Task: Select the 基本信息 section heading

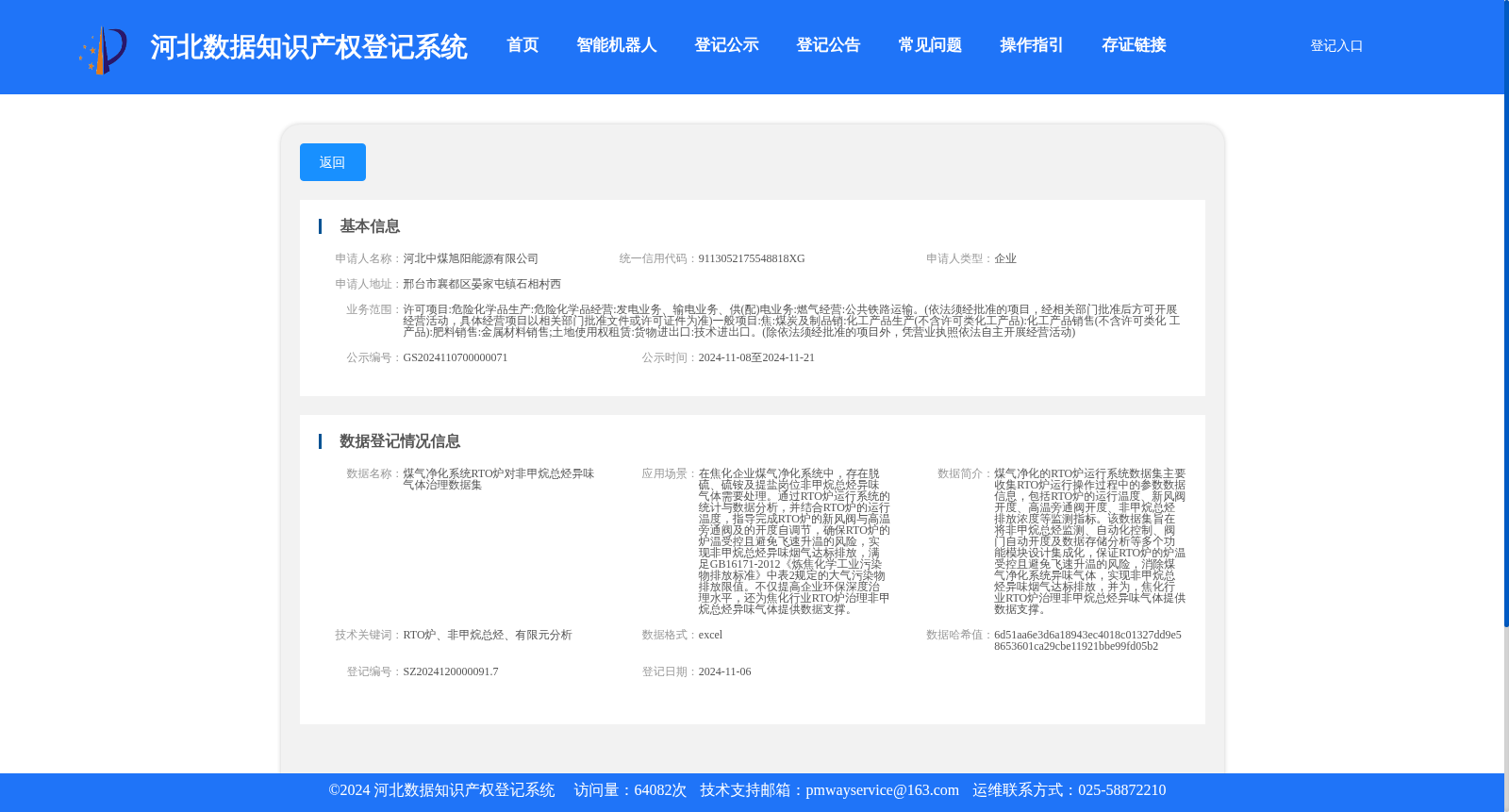Action: coord(370,226)
